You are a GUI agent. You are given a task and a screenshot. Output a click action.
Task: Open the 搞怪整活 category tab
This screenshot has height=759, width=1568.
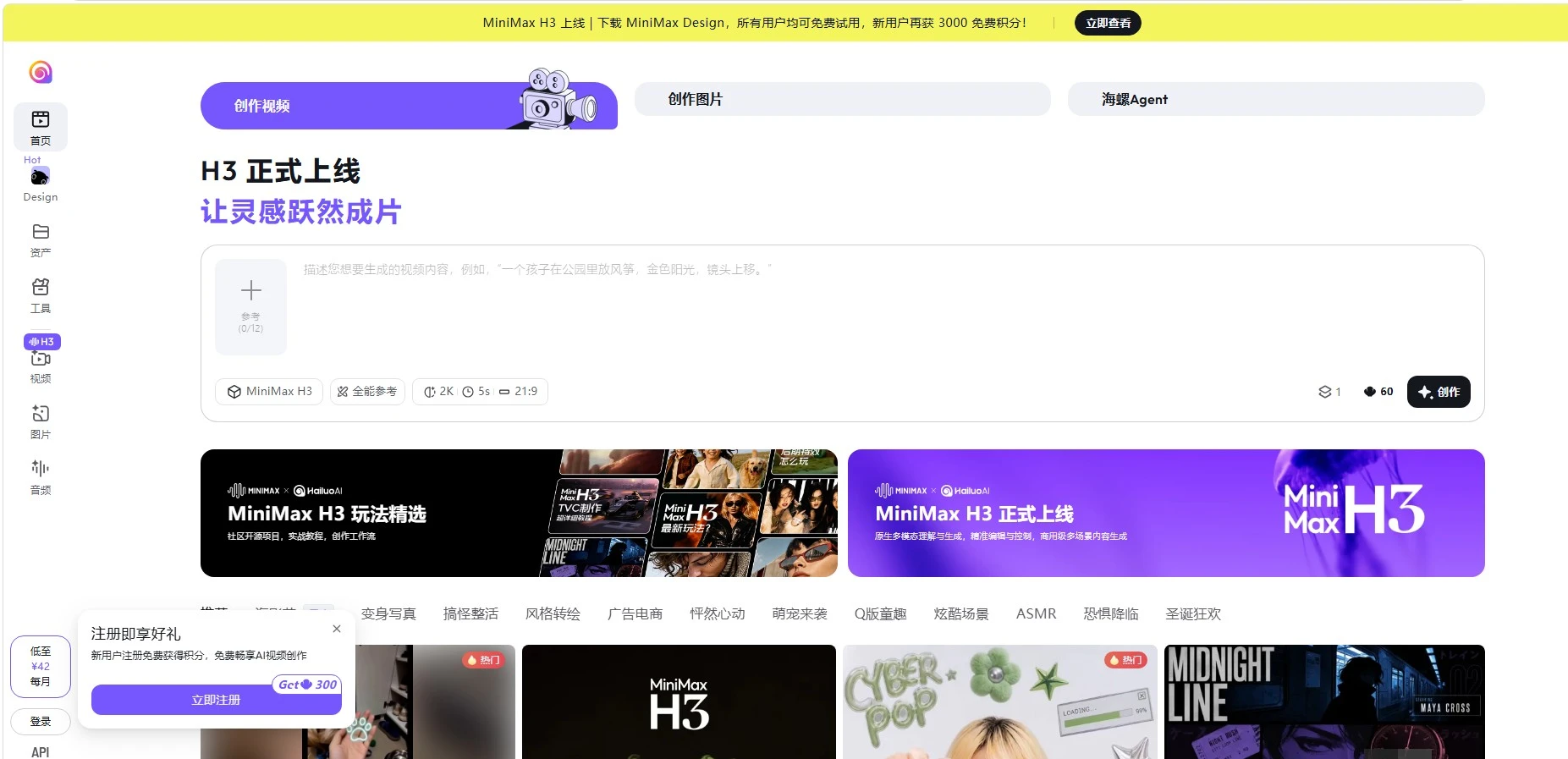click(x=470, y=614)
